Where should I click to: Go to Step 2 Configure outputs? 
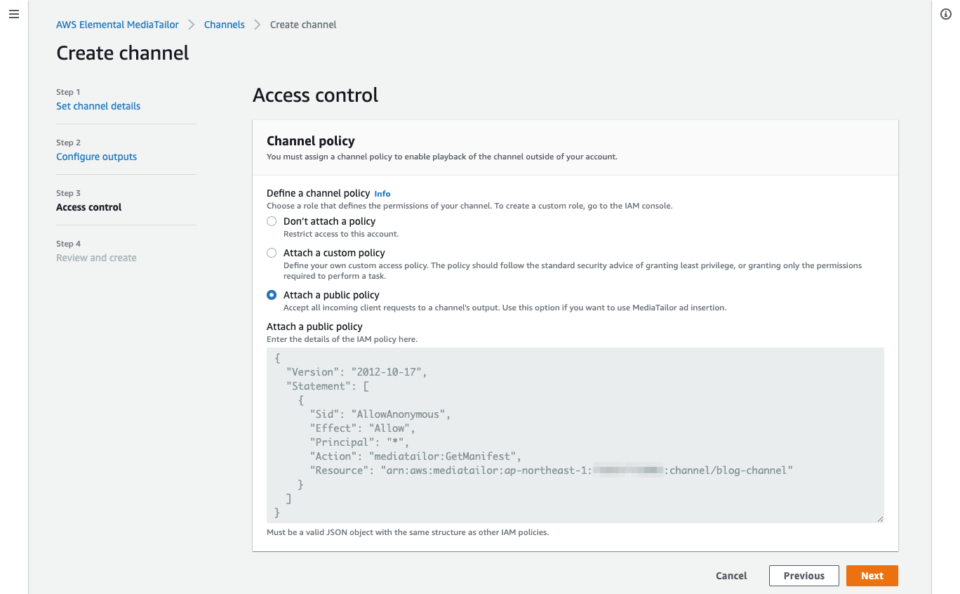(x=96, y=156)
